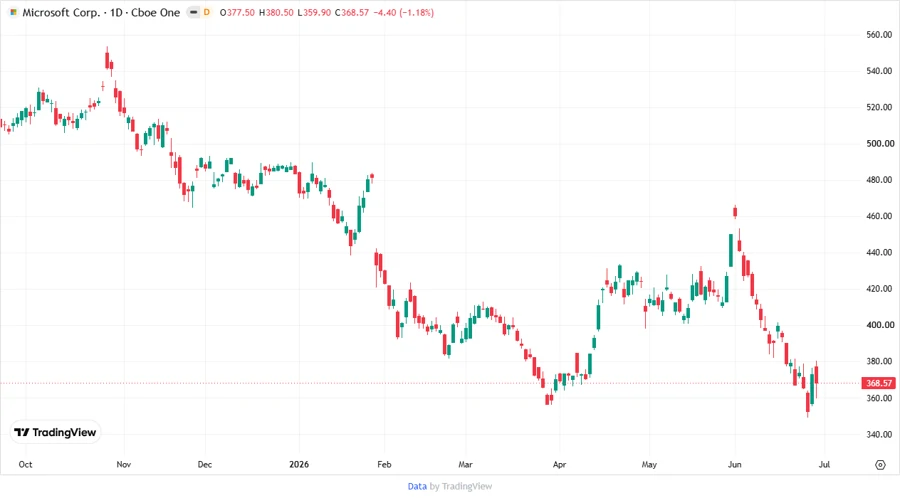Click Microsoft Corp. 1D Cboe One title
The width and height of the screenshot is (900, 498).
tap(101, 12)
